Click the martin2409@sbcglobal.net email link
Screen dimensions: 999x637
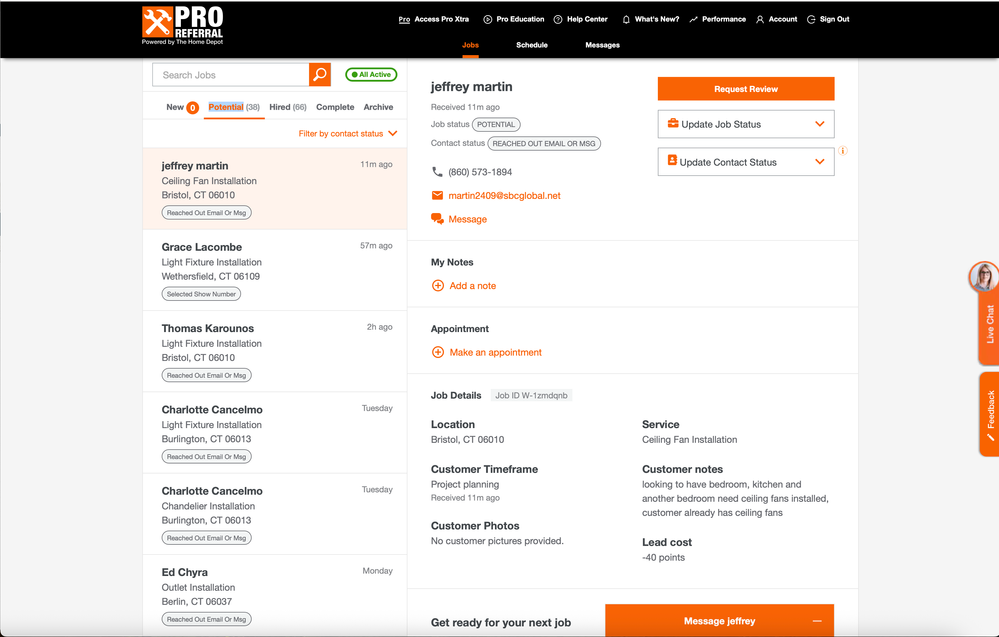click(x=504, y=196)
